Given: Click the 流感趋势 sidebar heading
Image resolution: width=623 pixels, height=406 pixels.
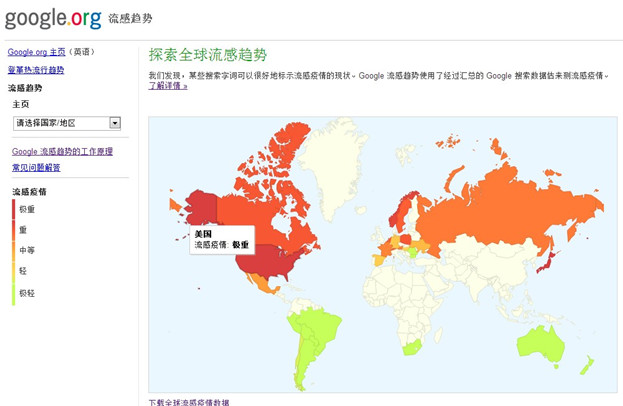Looking at the screenshot, I should click(x=25, y=88).
